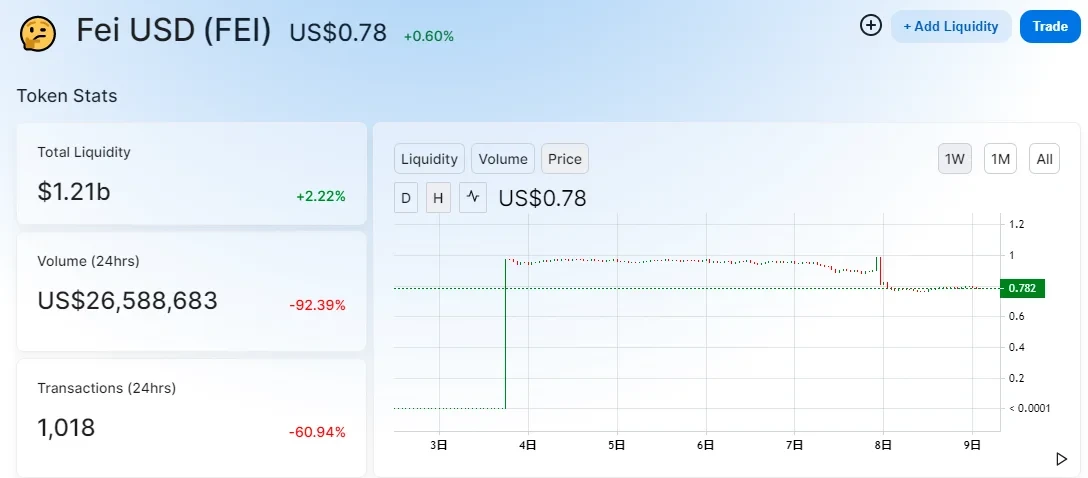The height and width of the screenshot is (478, 1088).
Task: Show the Liquidity chart
Action: [x=430, y=159]
